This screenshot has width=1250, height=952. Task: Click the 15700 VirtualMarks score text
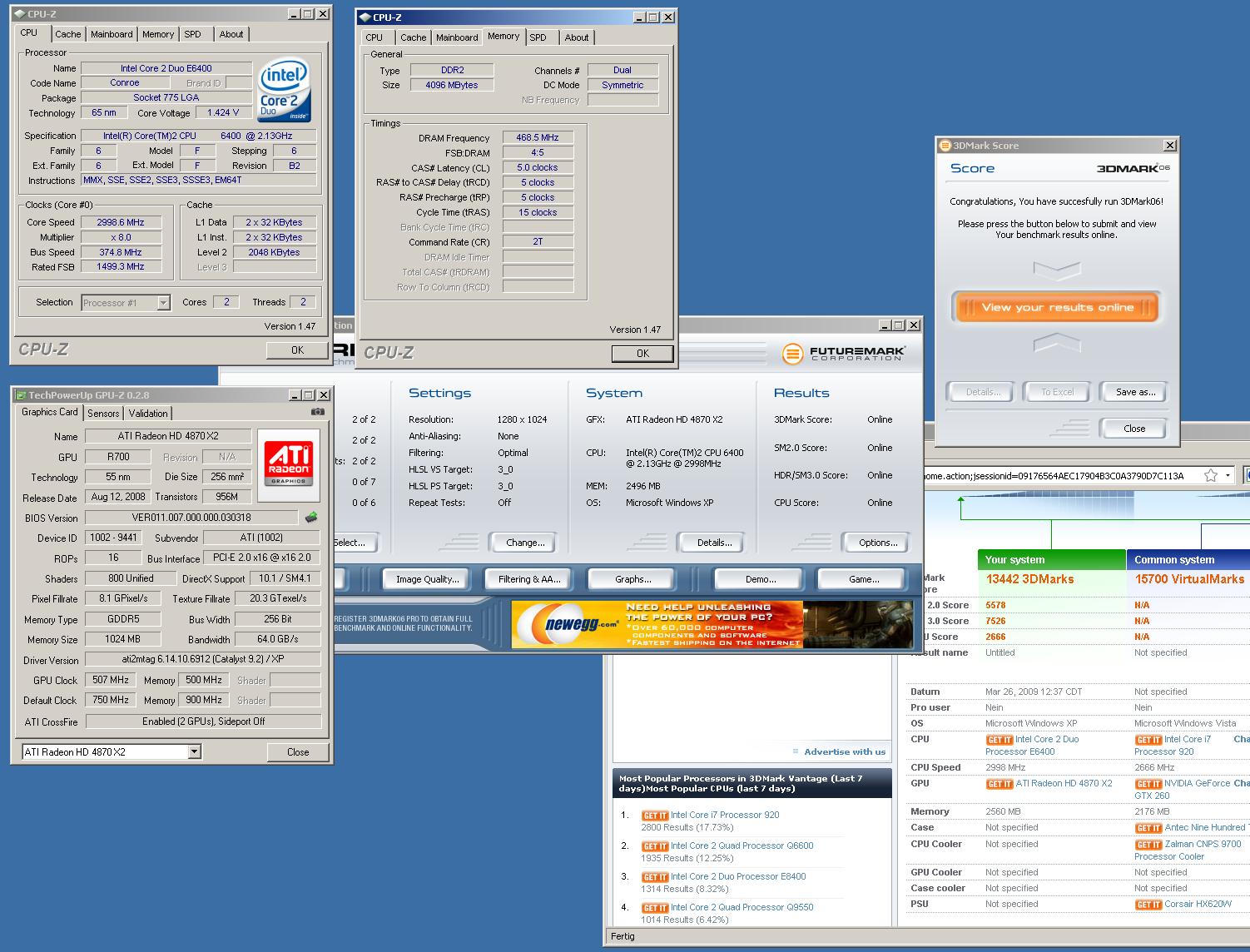pyautogui.click(x=1189, y=579)
